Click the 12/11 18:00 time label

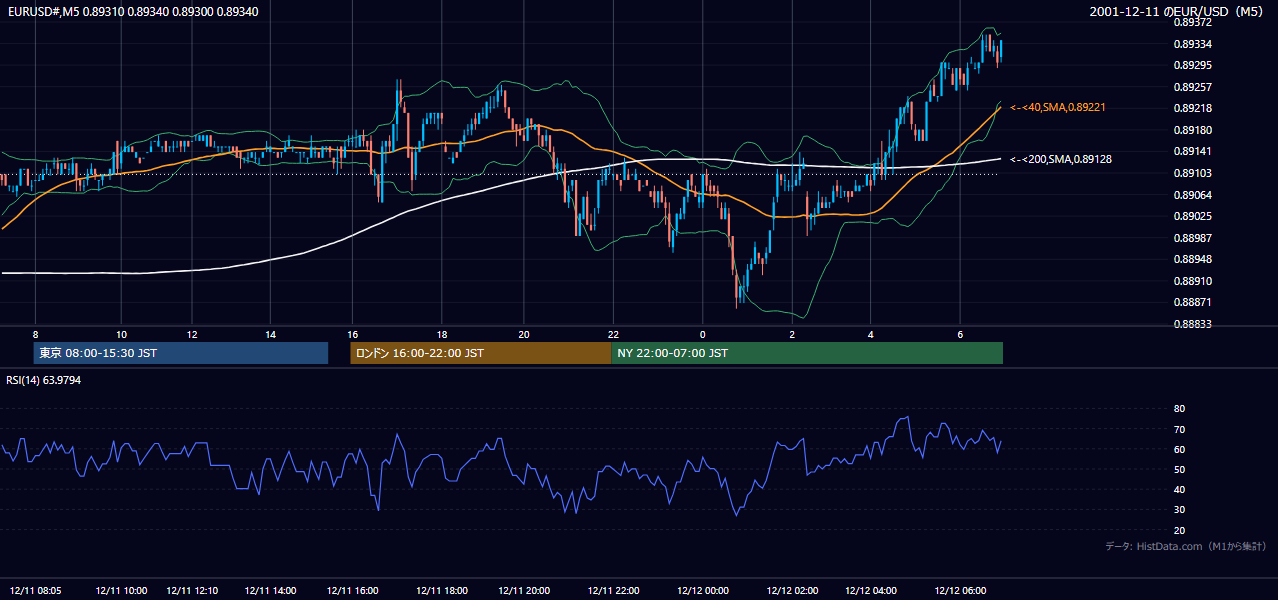click(442, 590)
